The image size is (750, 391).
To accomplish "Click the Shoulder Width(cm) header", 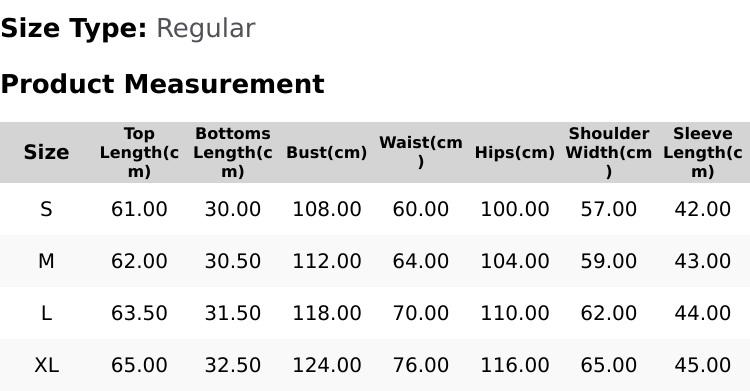I will pos(608,152).
